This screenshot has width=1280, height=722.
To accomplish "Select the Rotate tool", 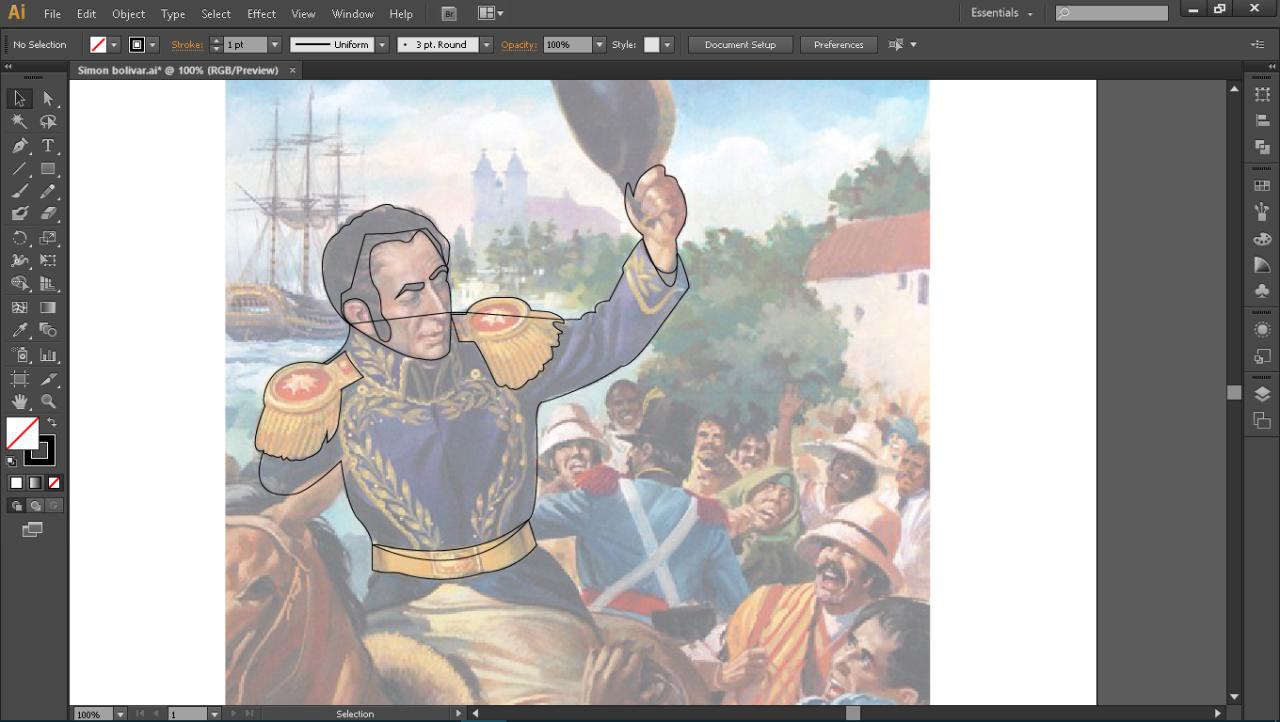I will click(x=19, y=238).
